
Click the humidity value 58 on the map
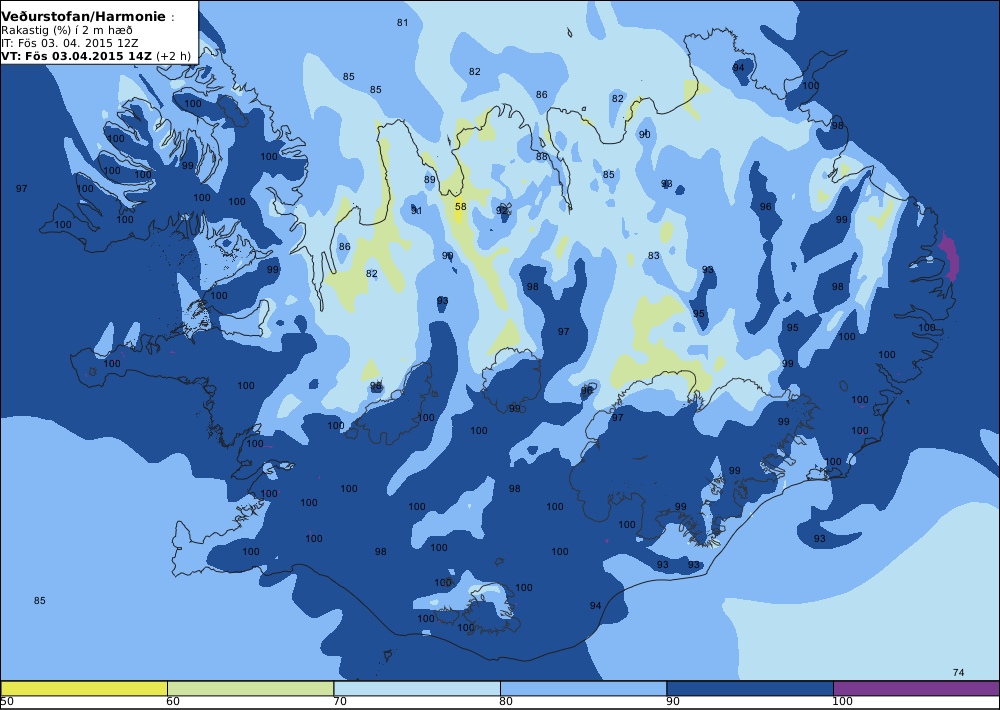[460, 207]
